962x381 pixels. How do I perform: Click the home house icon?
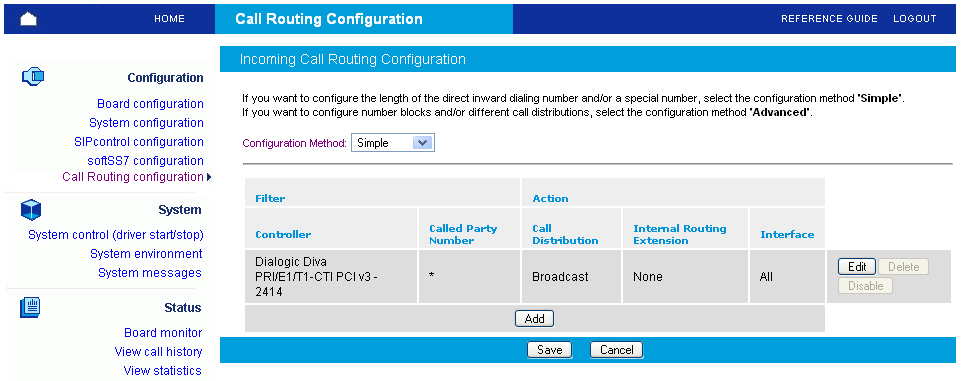tap(29, 19)
